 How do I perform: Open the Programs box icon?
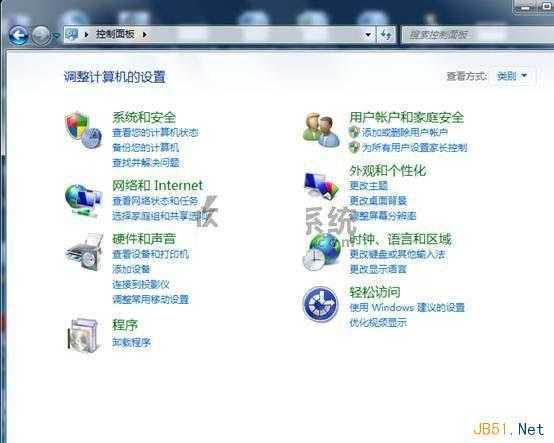click(x=83, y=336)
